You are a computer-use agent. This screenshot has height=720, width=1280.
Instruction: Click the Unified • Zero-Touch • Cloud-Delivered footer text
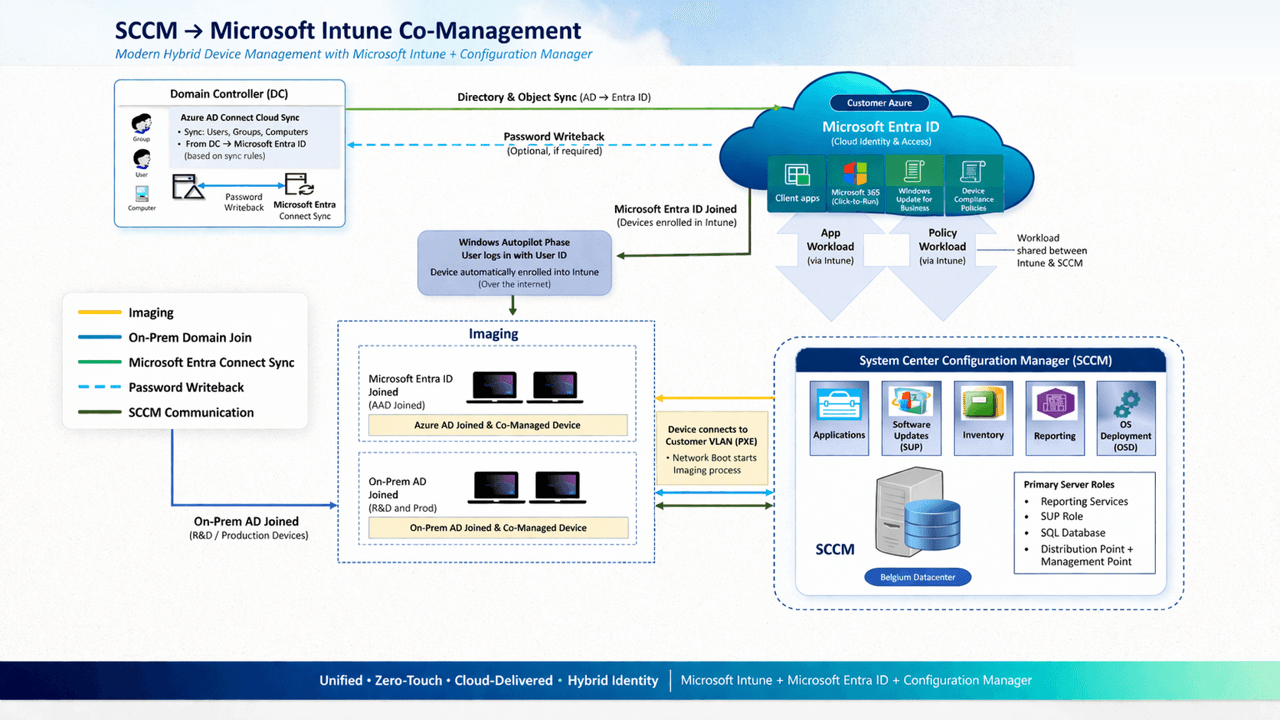tap(489, 680)
